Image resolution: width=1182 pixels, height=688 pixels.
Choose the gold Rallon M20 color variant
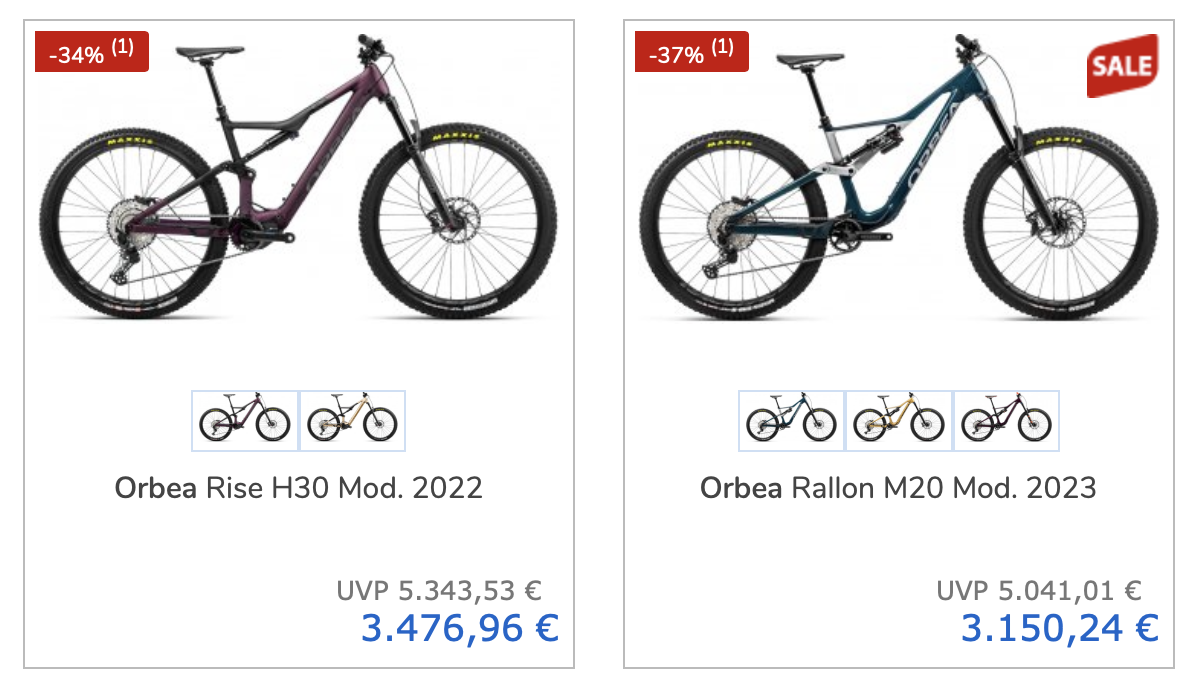tap(898, 421)
